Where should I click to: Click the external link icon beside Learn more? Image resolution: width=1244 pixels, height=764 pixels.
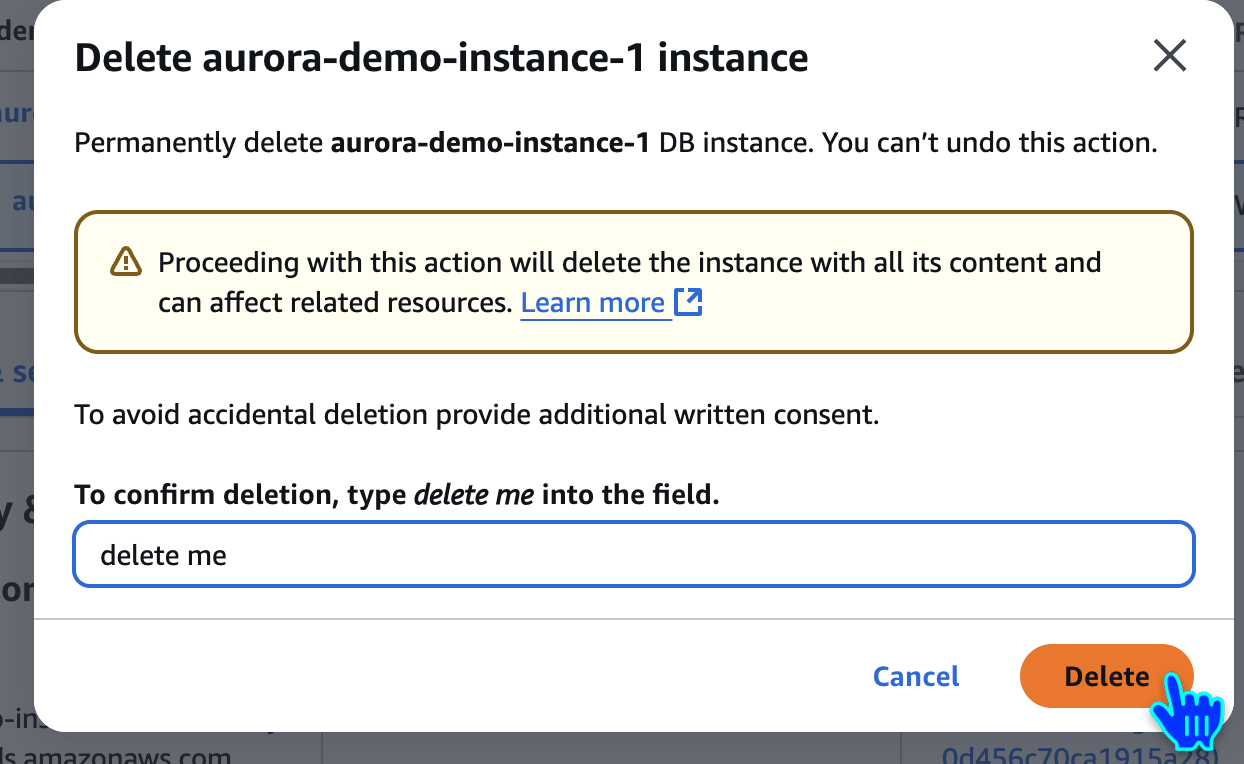(x=688, y=302)
